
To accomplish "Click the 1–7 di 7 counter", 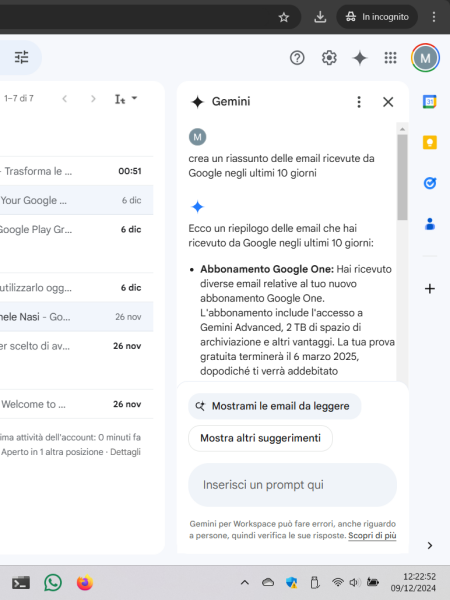I will [x=19, y=99].
